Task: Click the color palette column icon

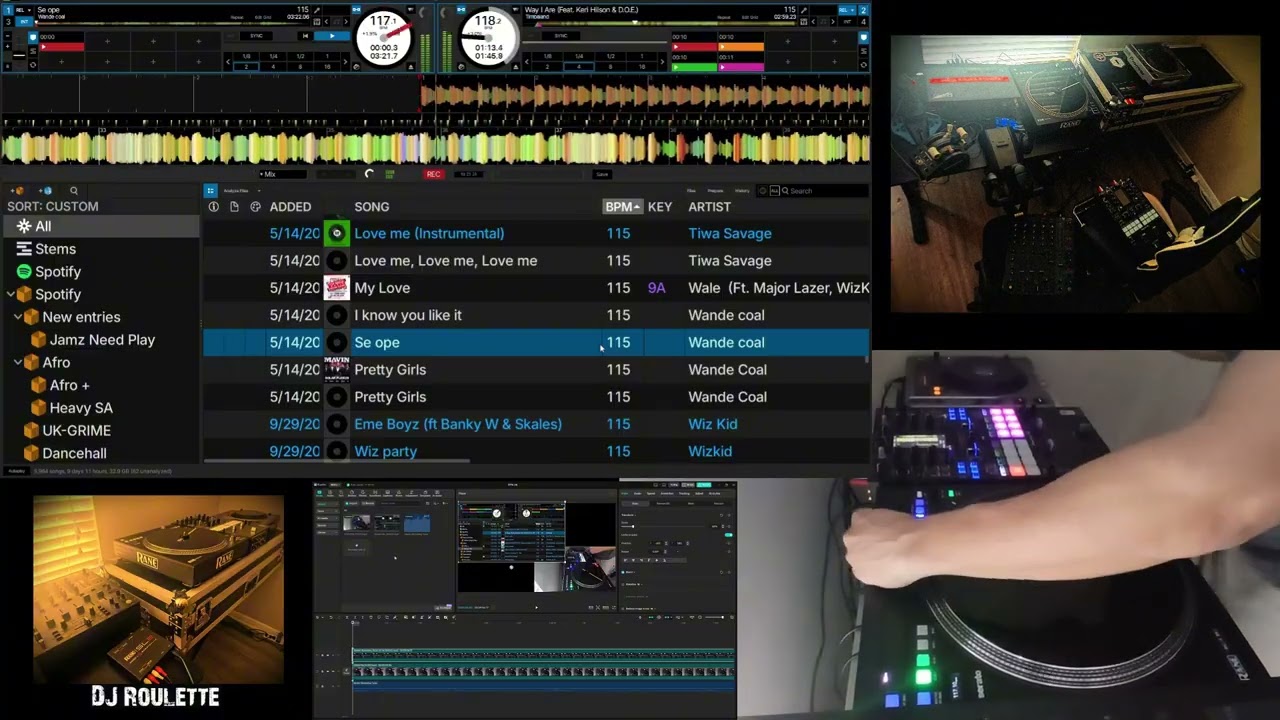Action: click(x=255, y=207)
